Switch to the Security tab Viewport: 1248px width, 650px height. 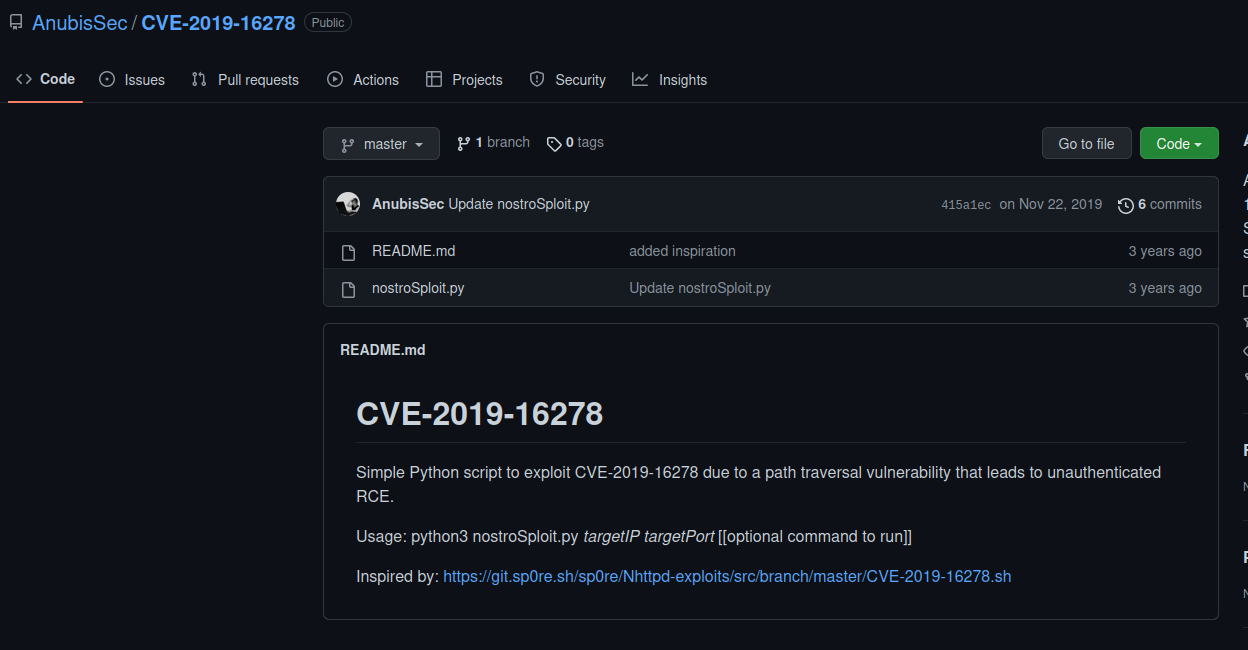tap(567, 80)
